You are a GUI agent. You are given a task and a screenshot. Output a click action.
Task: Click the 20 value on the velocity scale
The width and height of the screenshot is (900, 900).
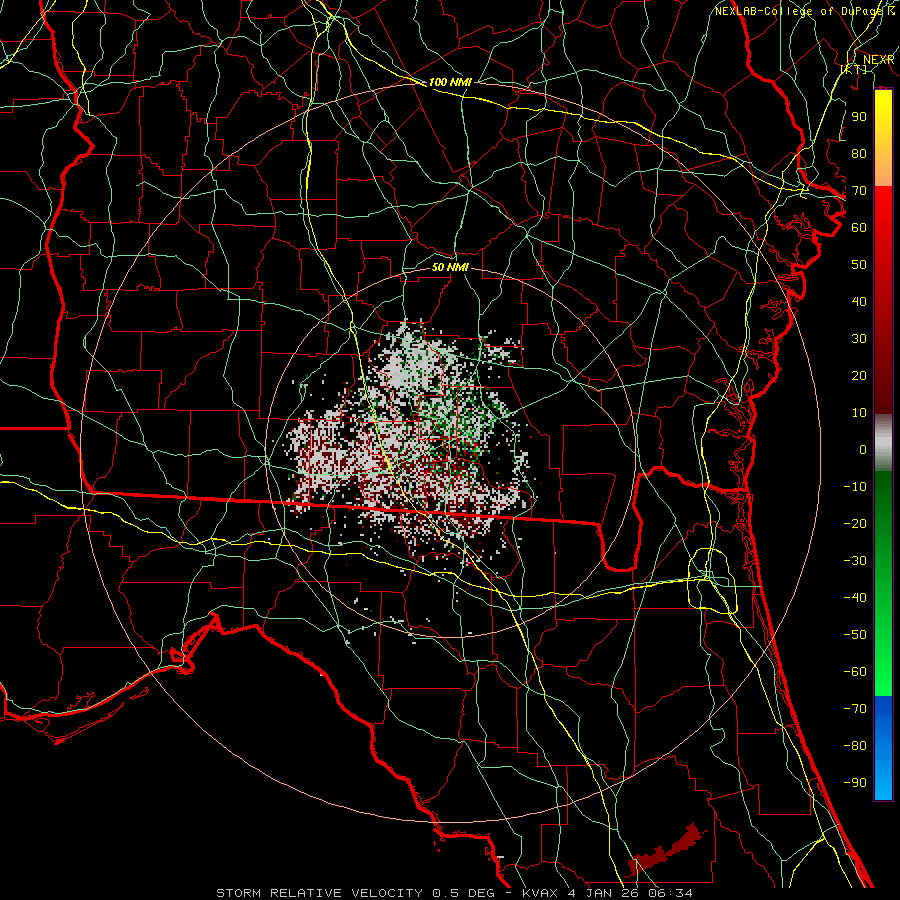[859, 376]
